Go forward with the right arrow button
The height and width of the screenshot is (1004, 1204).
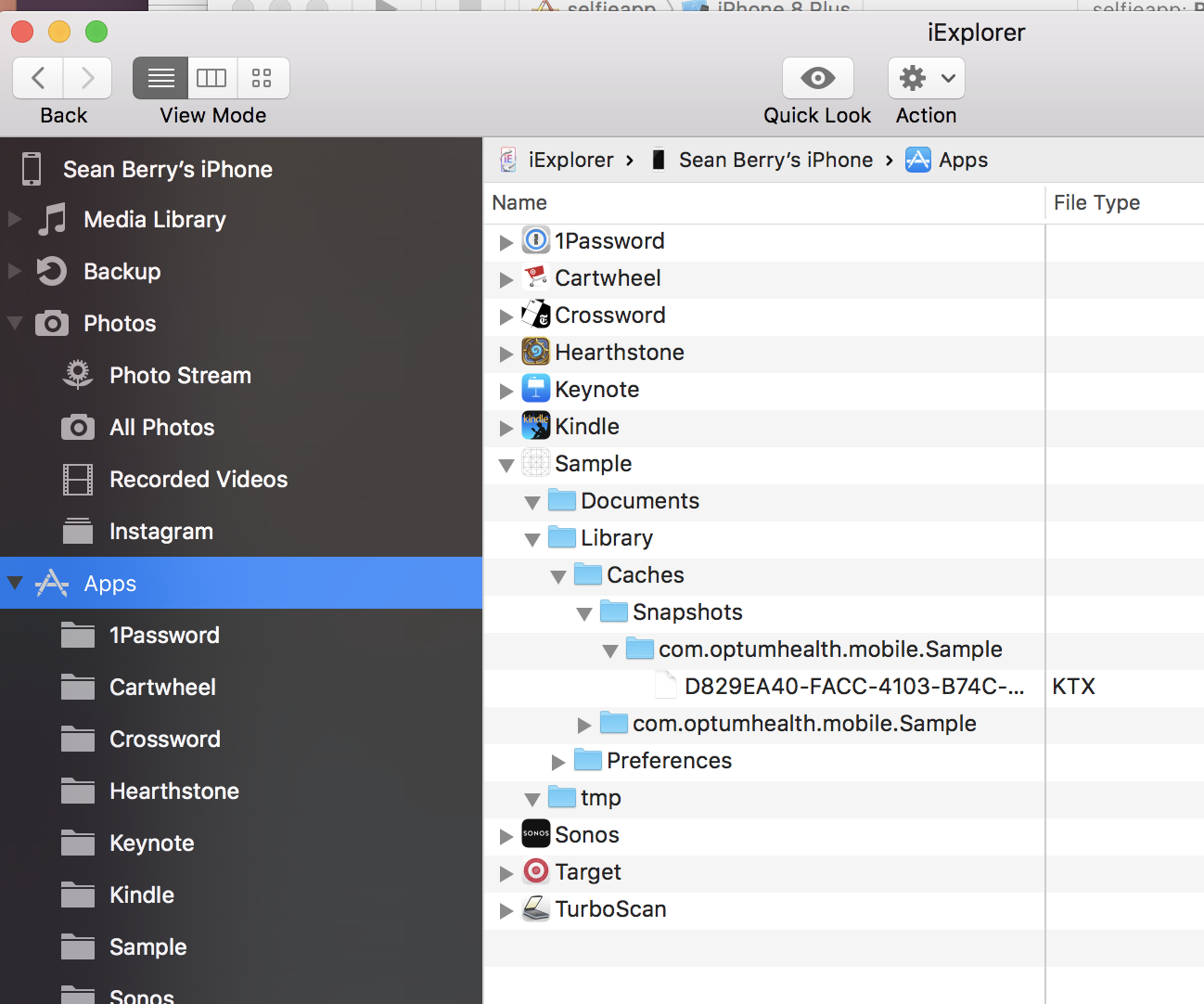pyautogui.click(x=88, y=78)
